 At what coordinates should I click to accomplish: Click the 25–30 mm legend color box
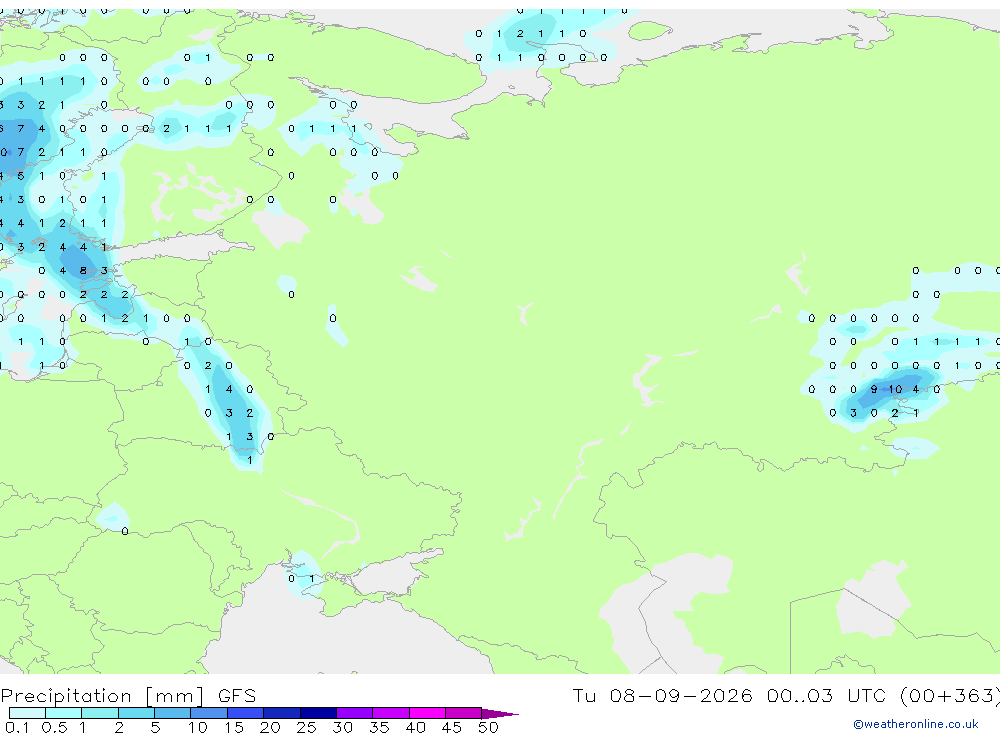click(x=318, y=713)
